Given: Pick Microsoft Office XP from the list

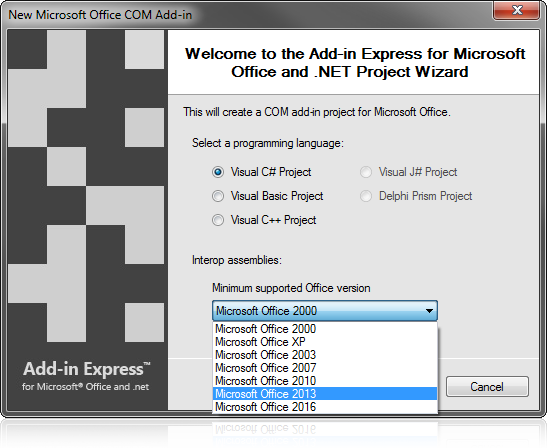Looking at the screenshot, I should 325,342.
